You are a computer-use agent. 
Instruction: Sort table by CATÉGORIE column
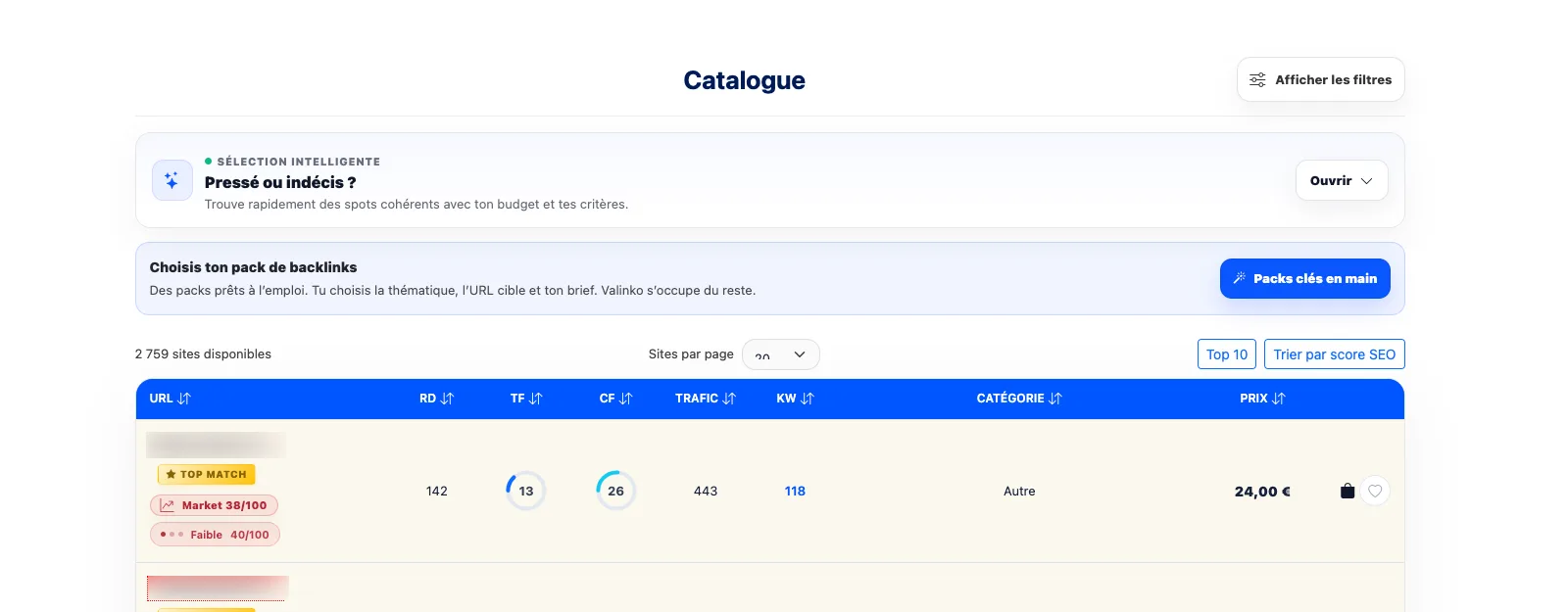pos(1019,399)
